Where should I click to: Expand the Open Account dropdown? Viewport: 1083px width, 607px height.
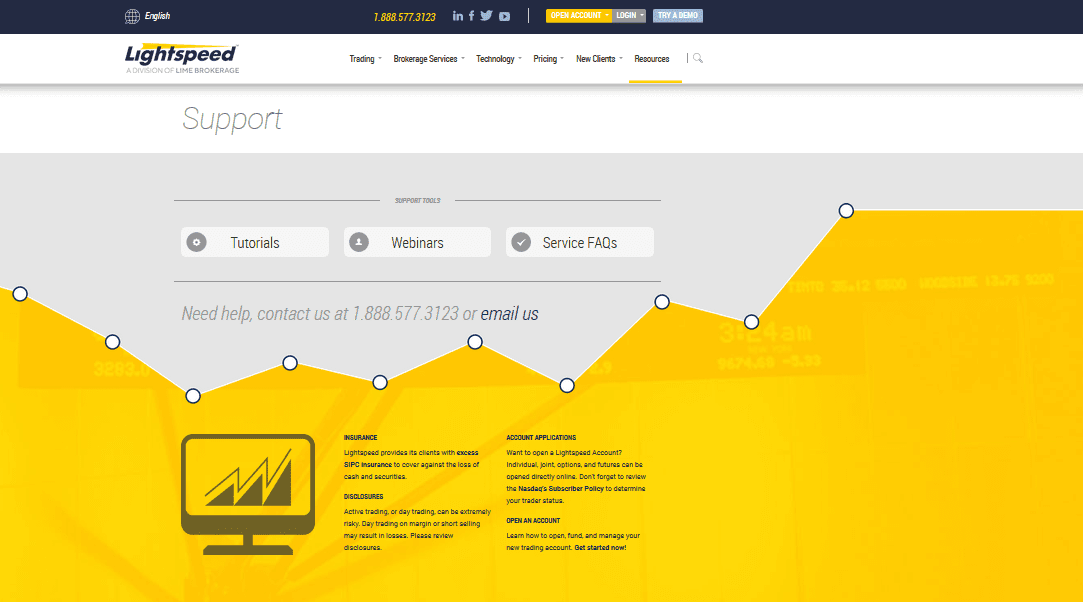[578, 16]
